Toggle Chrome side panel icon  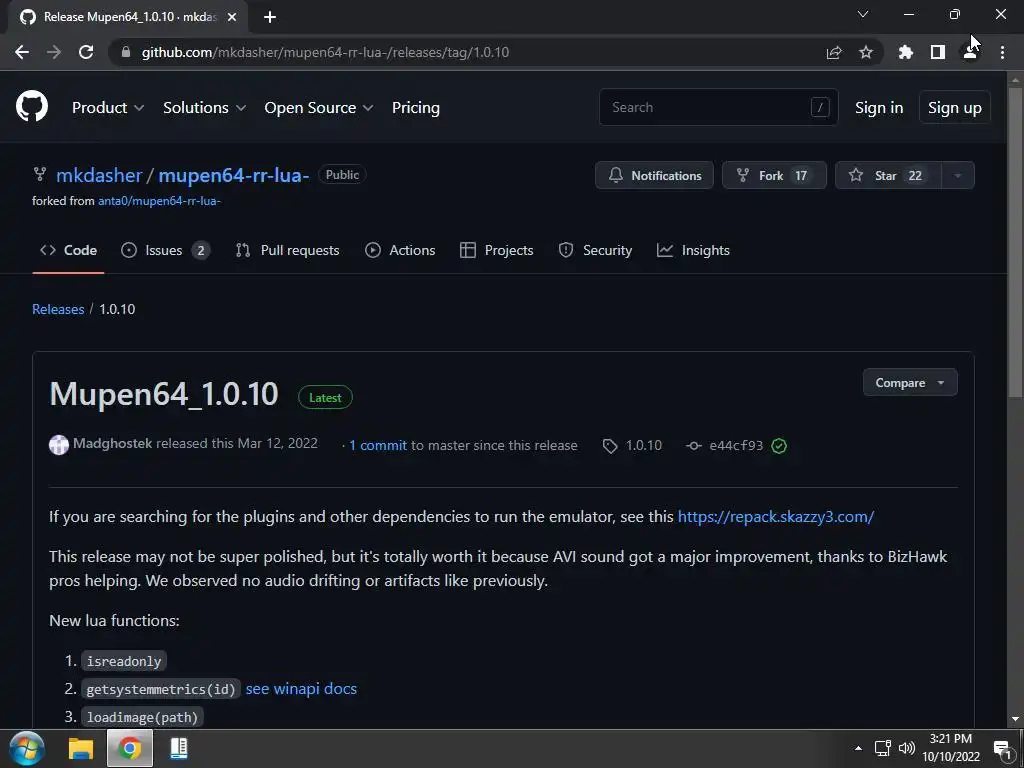[938, 52]
